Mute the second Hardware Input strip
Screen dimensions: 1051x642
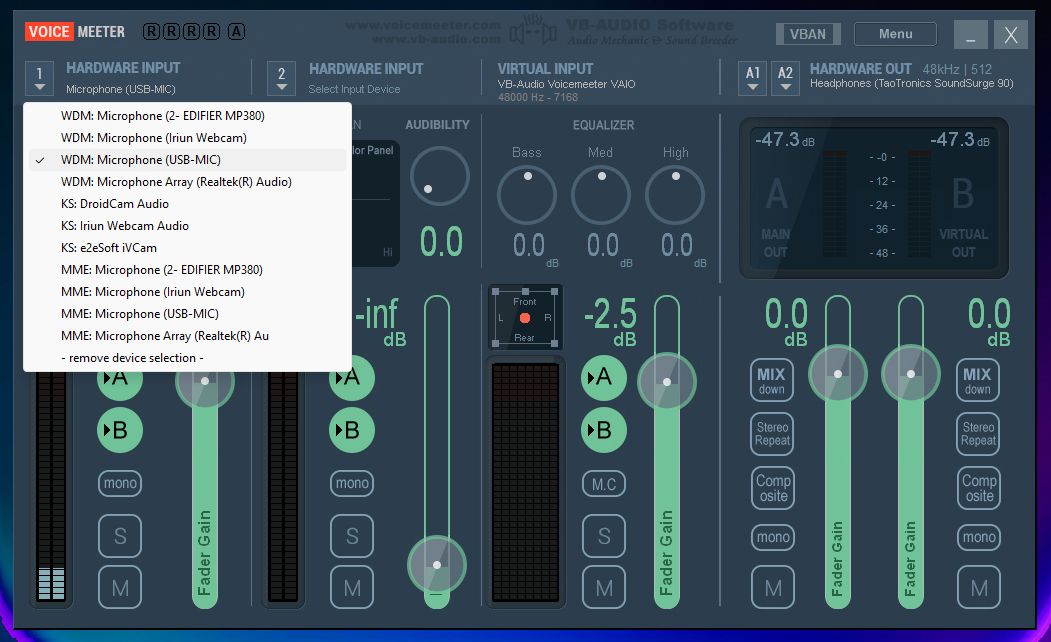tap(352, 588)
